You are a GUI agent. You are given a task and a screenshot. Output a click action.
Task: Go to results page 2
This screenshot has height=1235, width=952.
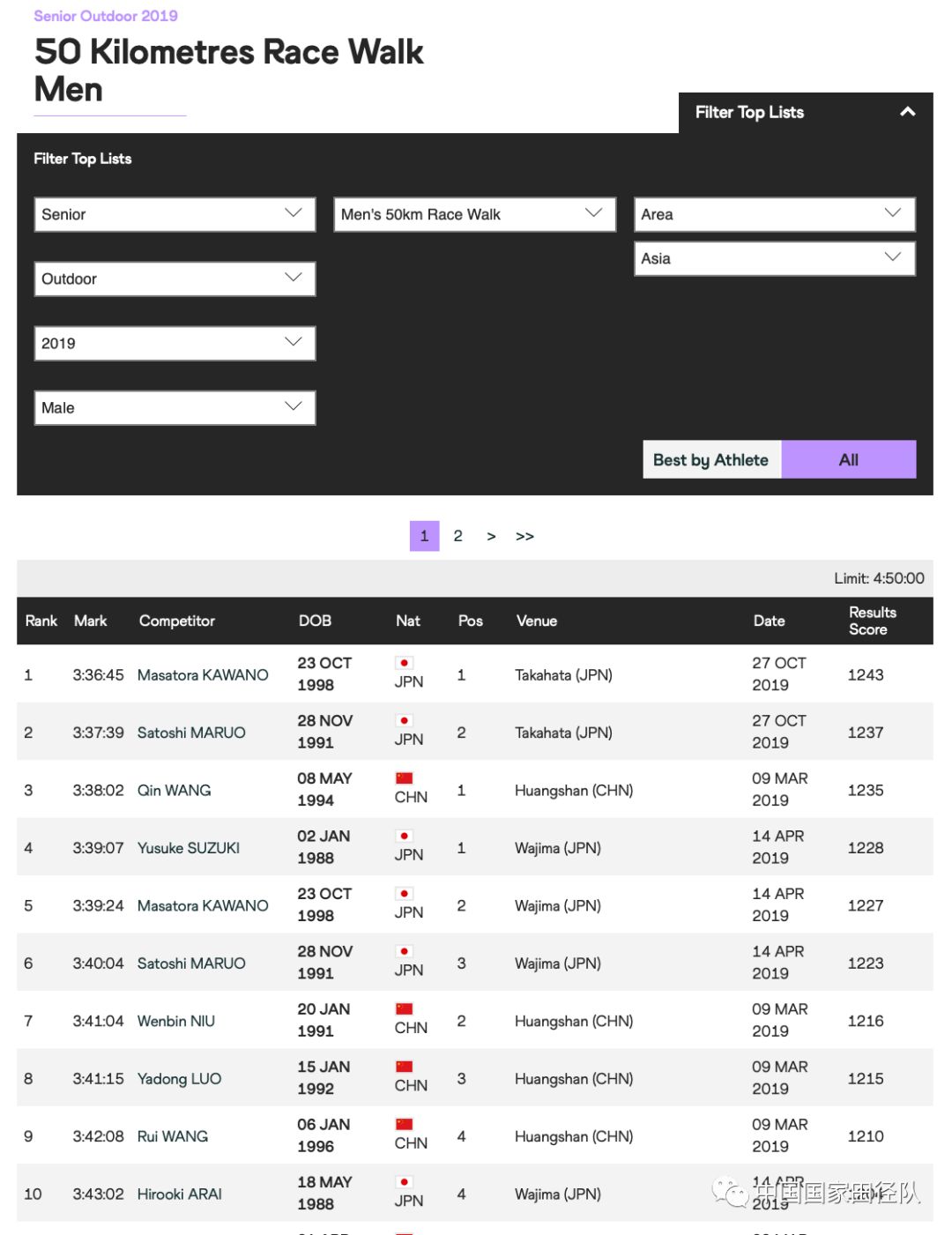tap(457, 536)
